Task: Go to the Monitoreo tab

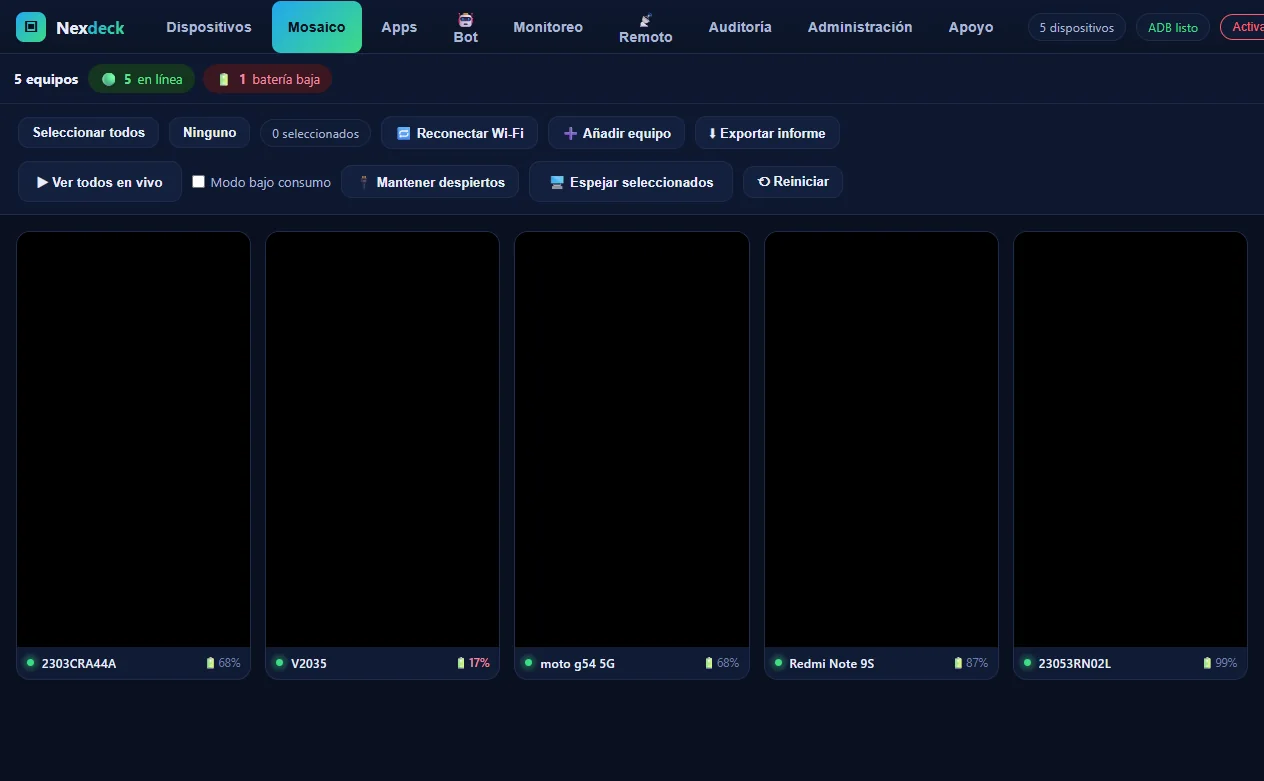Action: point(548,27)
